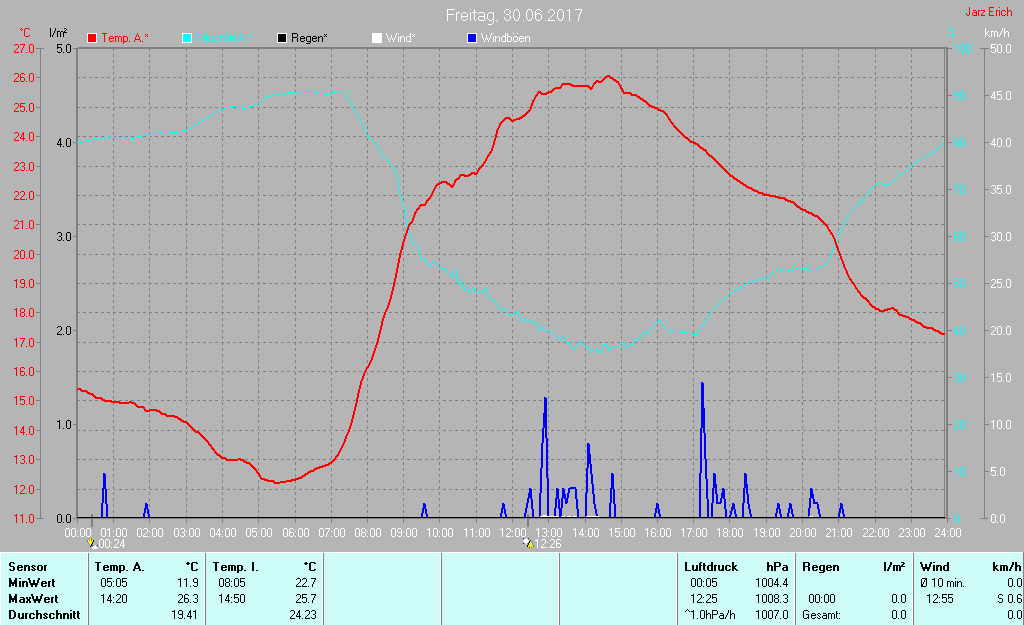This screenshot has height=625, width=1024.
Task: Click the 12:26 marker icon below the time axis
Action: pos(528,544)
